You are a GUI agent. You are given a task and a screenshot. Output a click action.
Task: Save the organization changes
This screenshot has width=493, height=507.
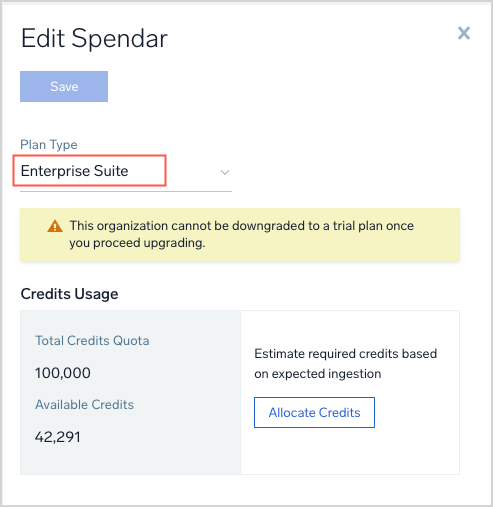(x=64, y=86)
